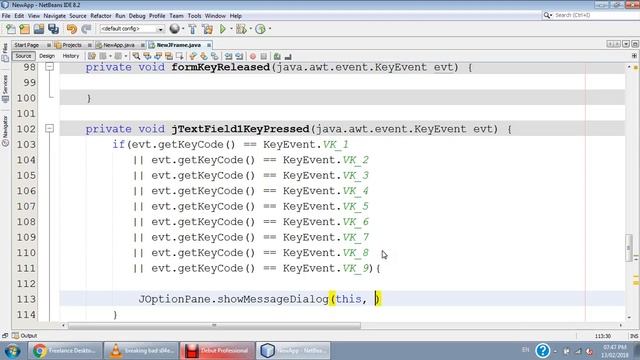The width and height of the screenshot is (640, 360).
Task: Switch to the History view
Action: pos(71,56)
